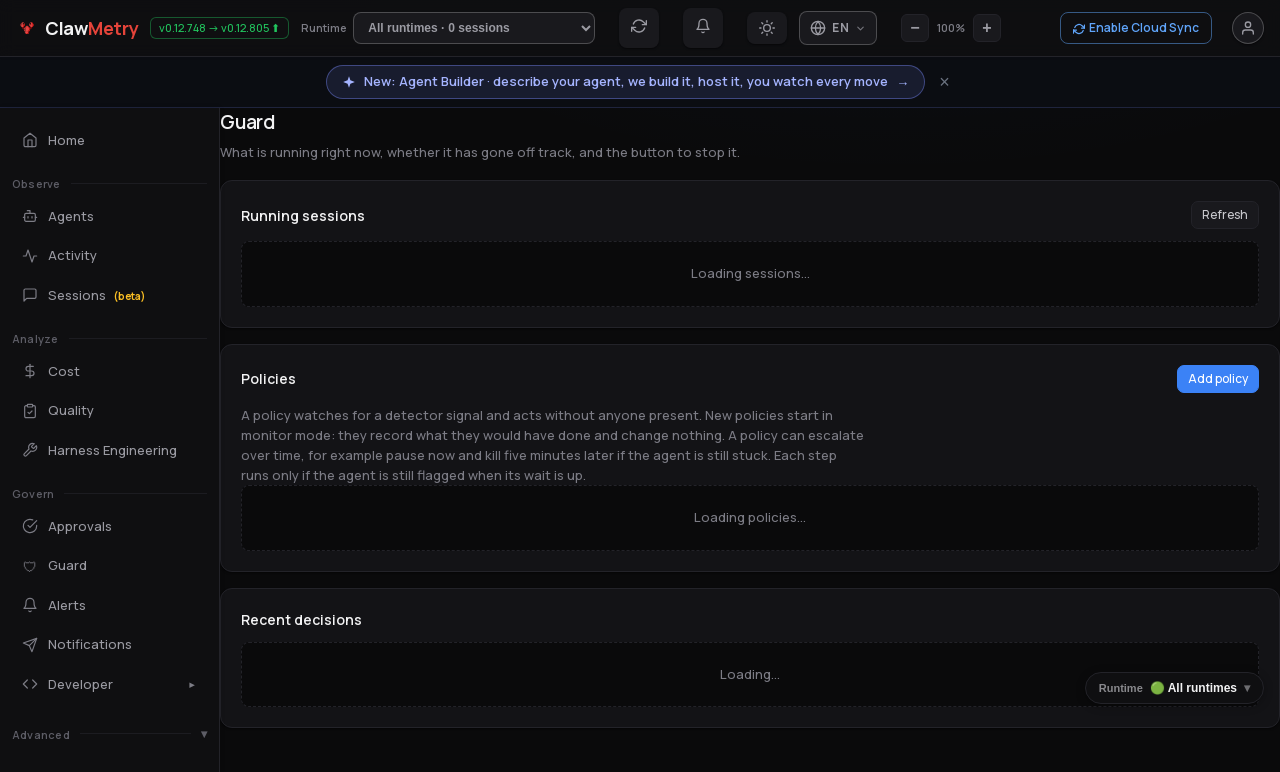Open the version update badge
This screenshot has height=772, width=1280.
click(x=219, y=28)
